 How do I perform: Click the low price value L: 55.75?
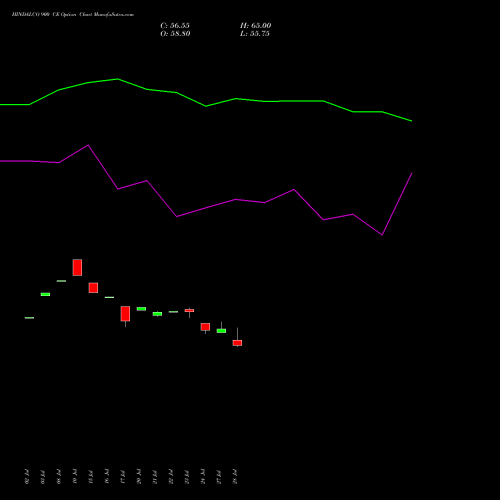[255, 34]
